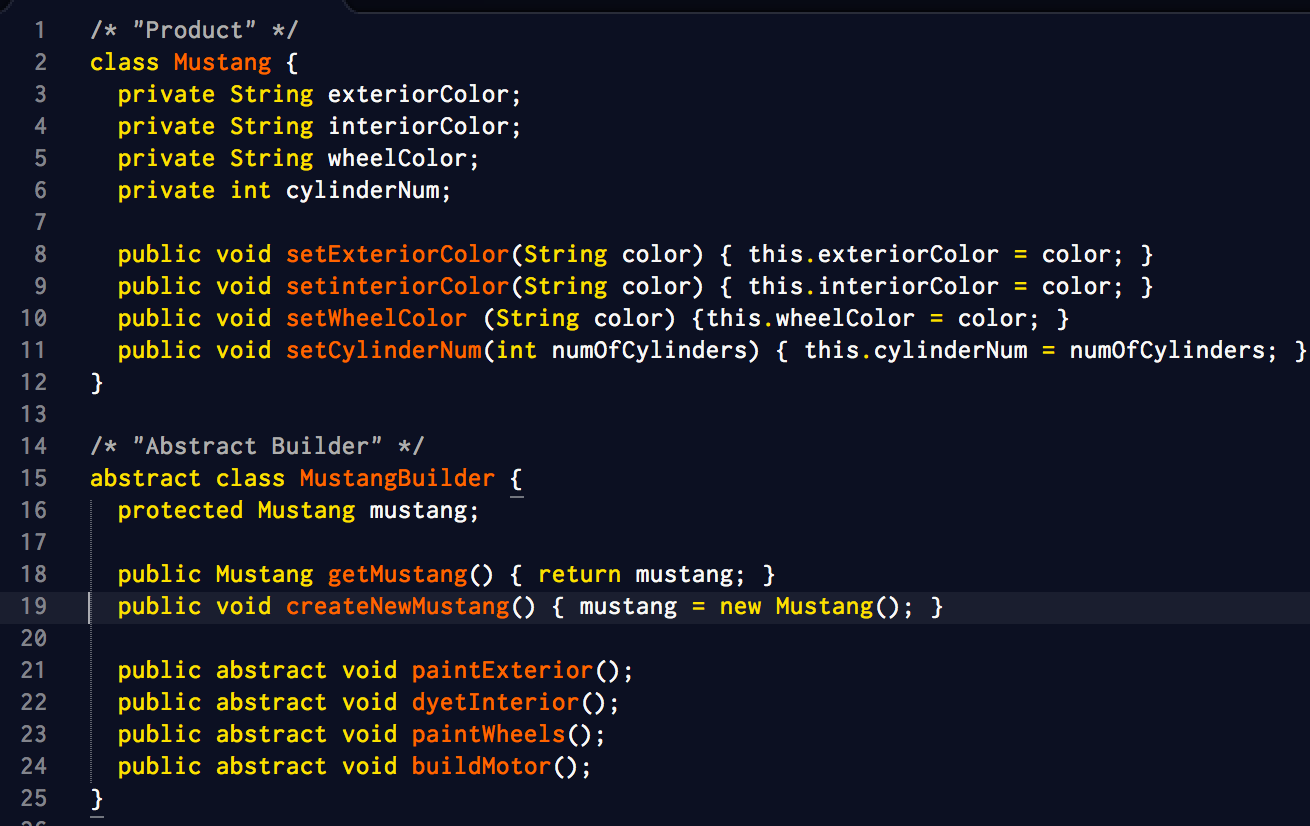
Task: Click the setCylinderNum method name
Action: point(384,350)
